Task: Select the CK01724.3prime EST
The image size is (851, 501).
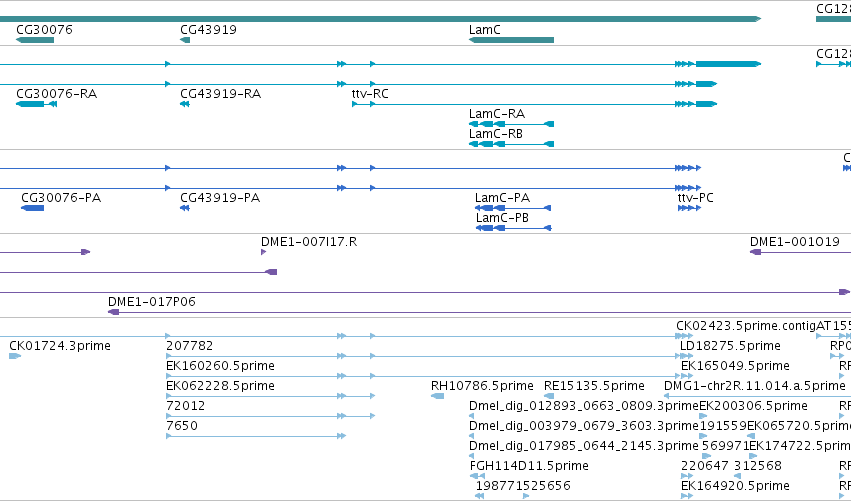Action: [15, 356]
